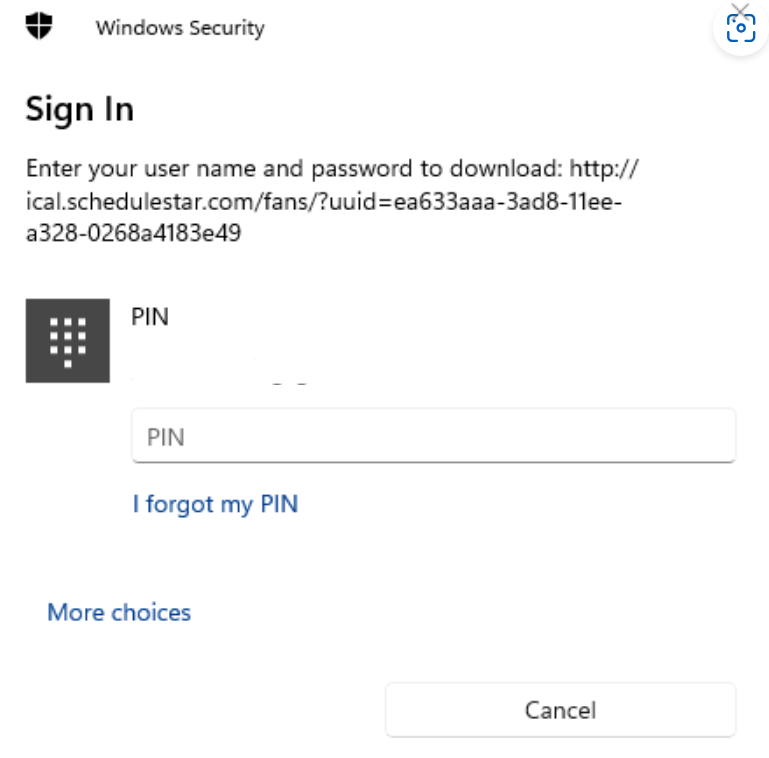This screenshot has height=758, width=769.
Task: Click the Windows Security shield icon
Action: point(39,26)
